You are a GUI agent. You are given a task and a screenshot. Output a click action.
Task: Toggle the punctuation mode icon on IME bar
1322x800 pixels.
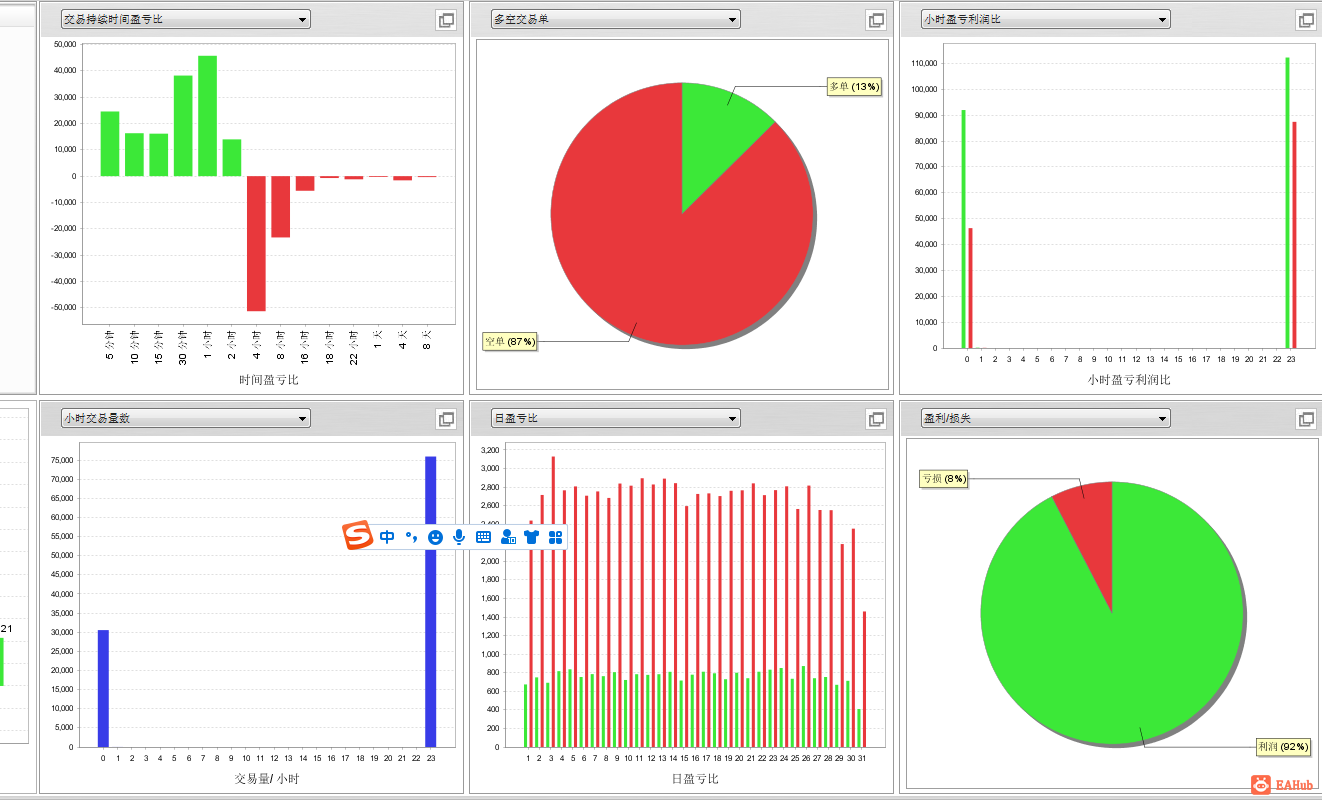pos(411,537)
